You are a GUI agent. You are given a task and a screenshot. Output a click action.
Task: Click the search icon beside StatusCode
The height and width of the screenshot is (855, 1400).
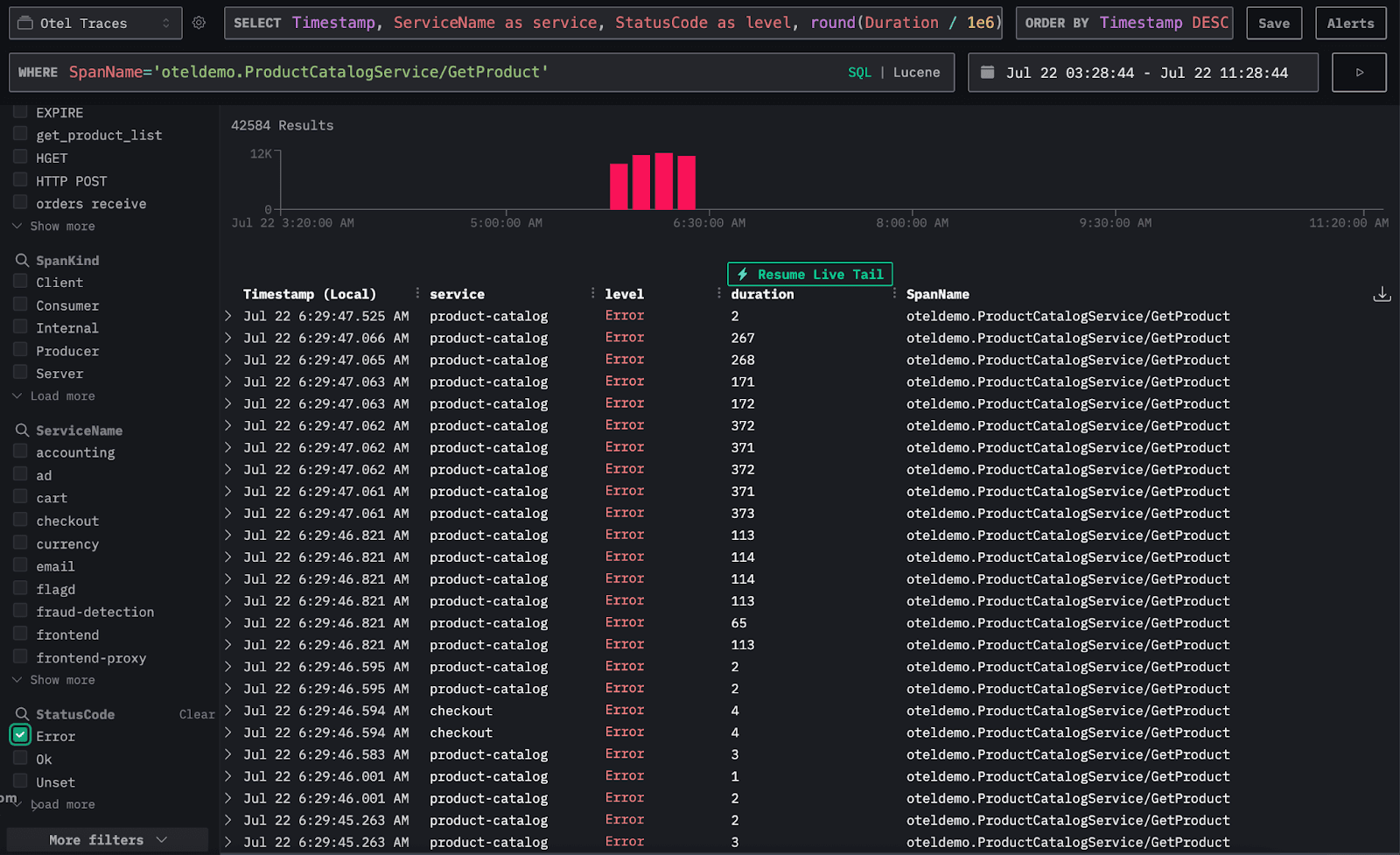tap(22, 714)
